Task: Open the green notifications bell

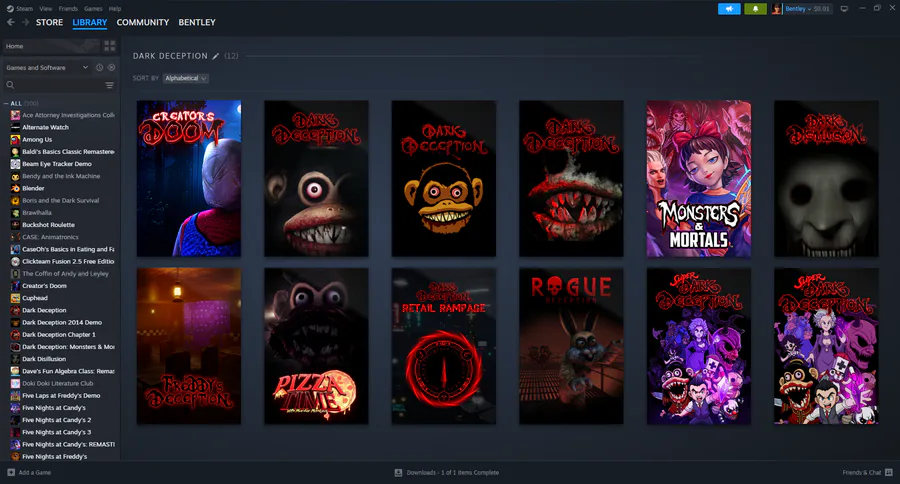Action: tap(755, 9)
